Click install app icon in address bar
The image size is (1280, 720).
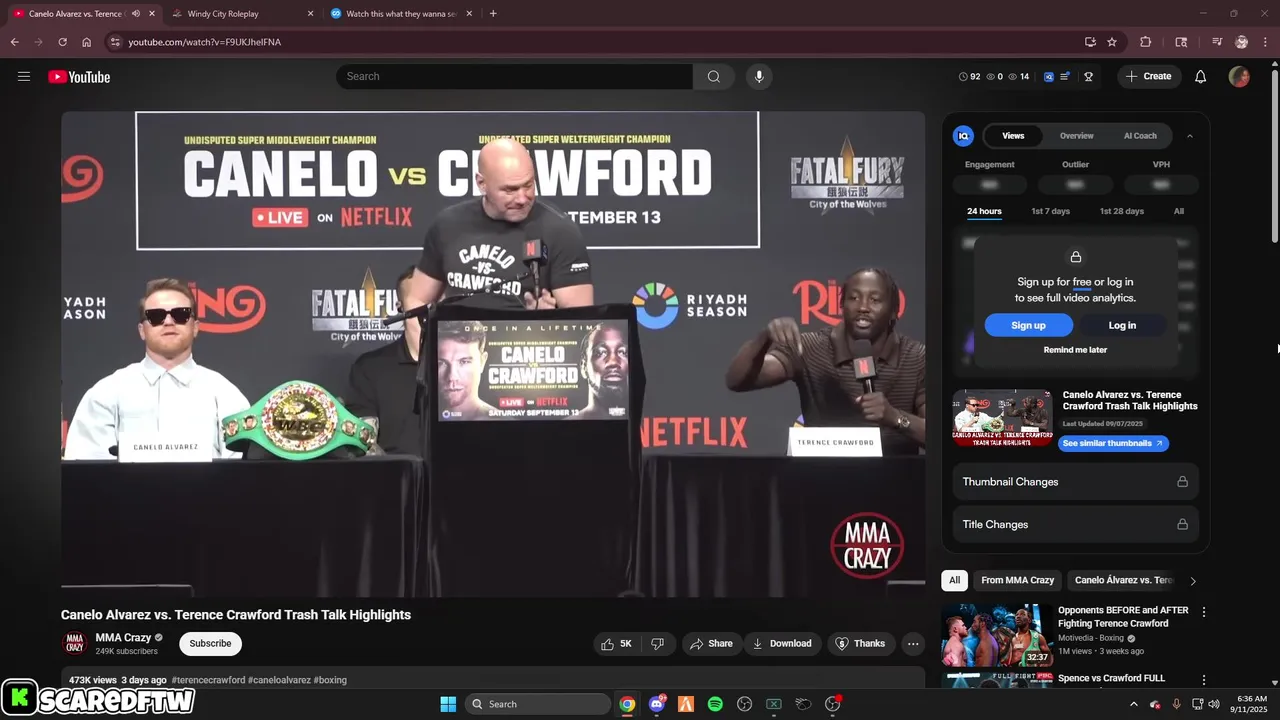(x=1090, y=42)
